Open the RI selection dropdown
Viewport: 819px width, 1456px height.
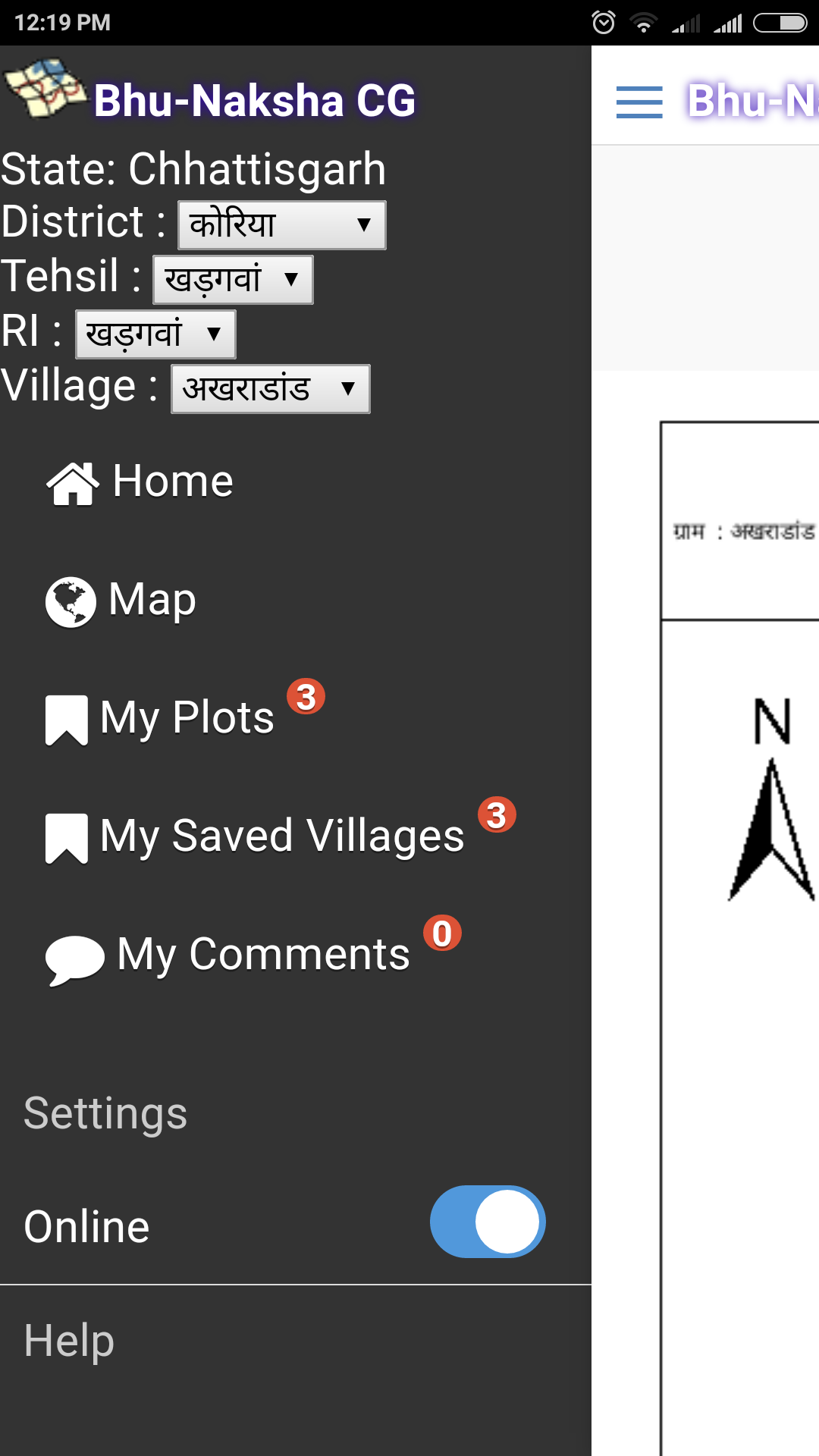point(155,334)
